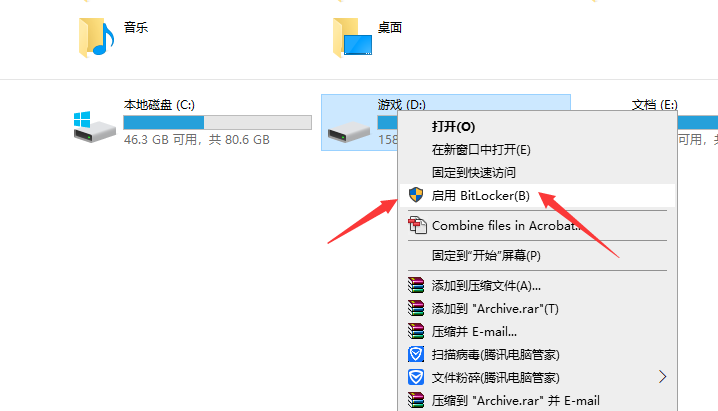Select the 本地磁盘 (C:) drive icon
Screen dimensions: 718x411
pyautogui.click(x=94, y=127)
